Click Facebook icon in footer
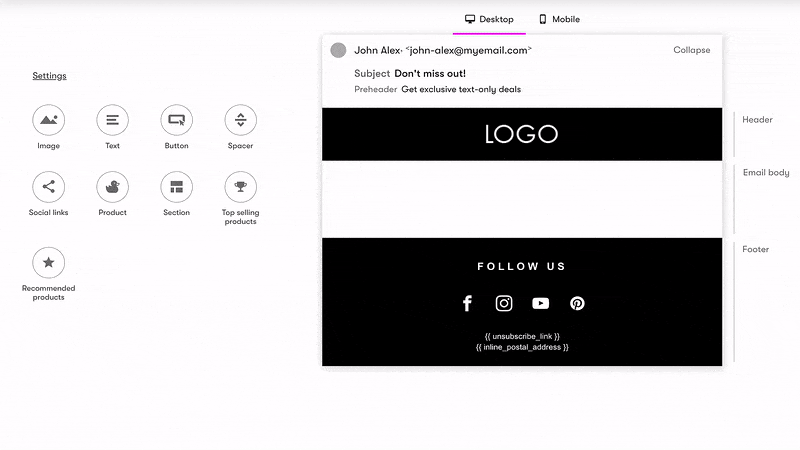 [x=467, y=303]
